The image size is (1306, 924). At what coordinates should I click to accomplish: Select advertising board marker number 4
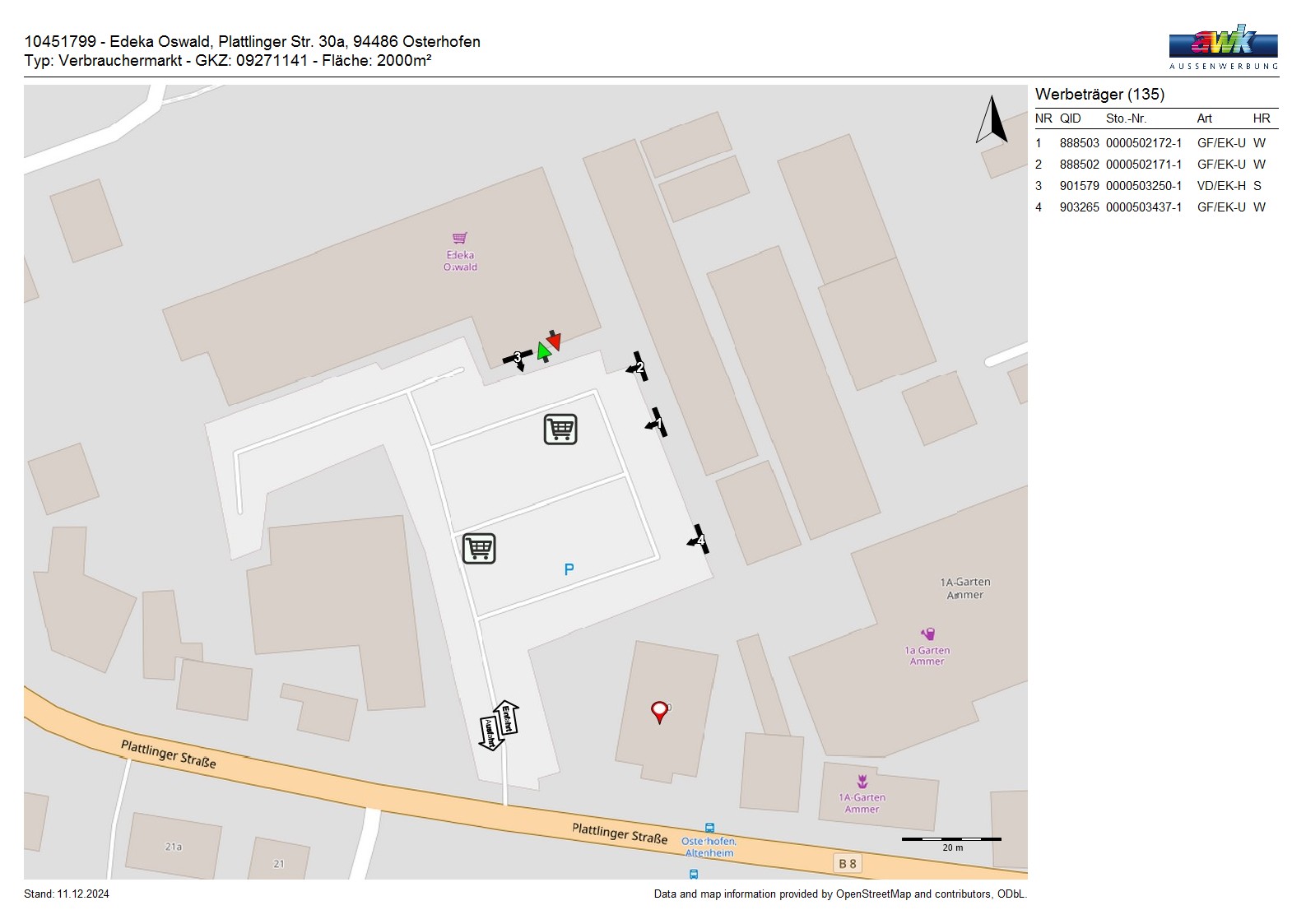pyautogui.click(x=699, y=540)
